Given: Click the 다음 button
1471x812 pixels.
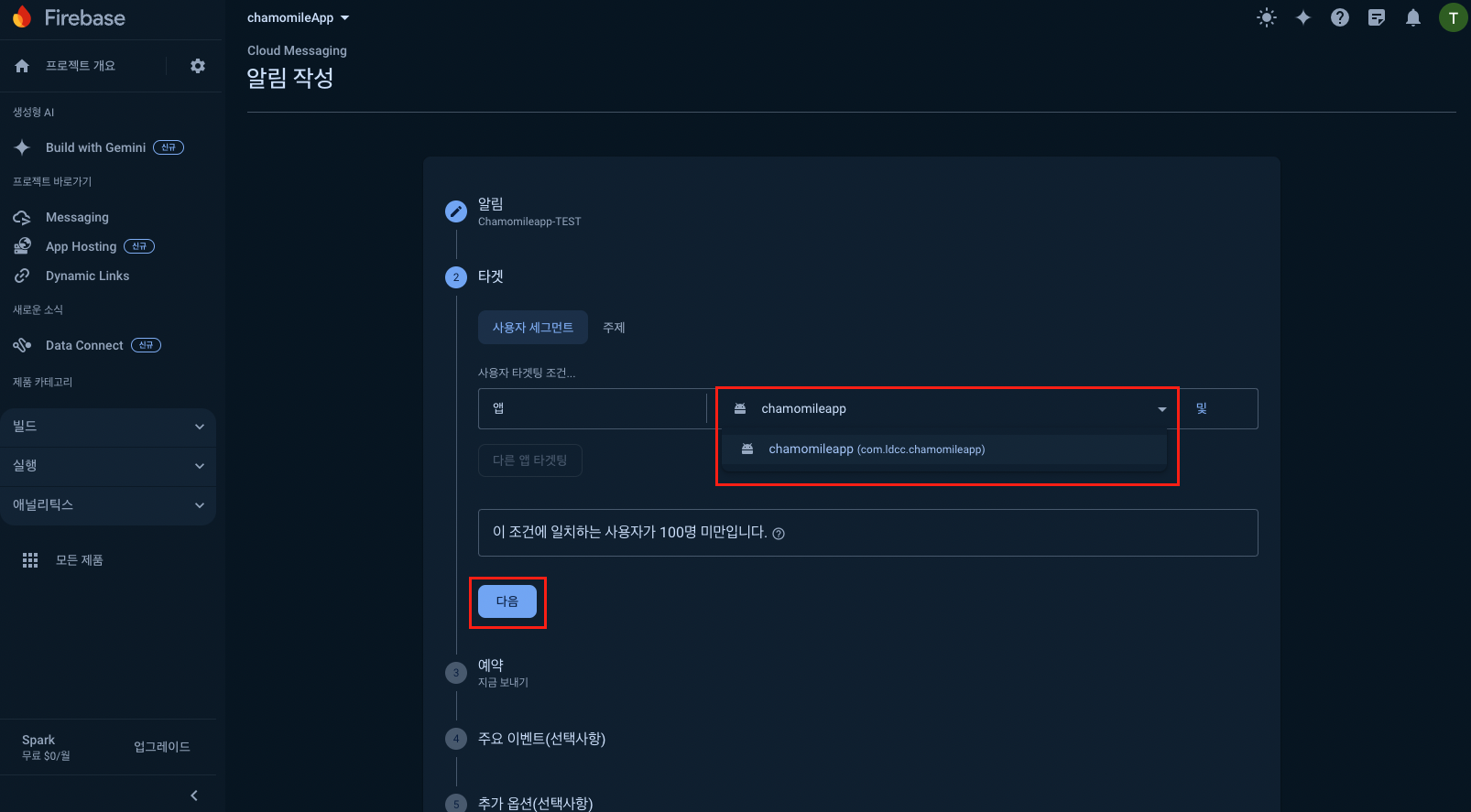Looking at the screenshot, I should click(507, 601).
